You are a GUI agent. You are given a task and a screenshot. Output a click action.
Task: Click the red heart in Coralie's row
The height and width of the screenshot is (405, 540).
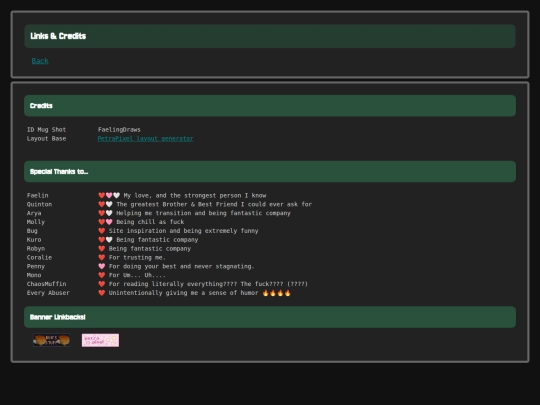(102, 257)
